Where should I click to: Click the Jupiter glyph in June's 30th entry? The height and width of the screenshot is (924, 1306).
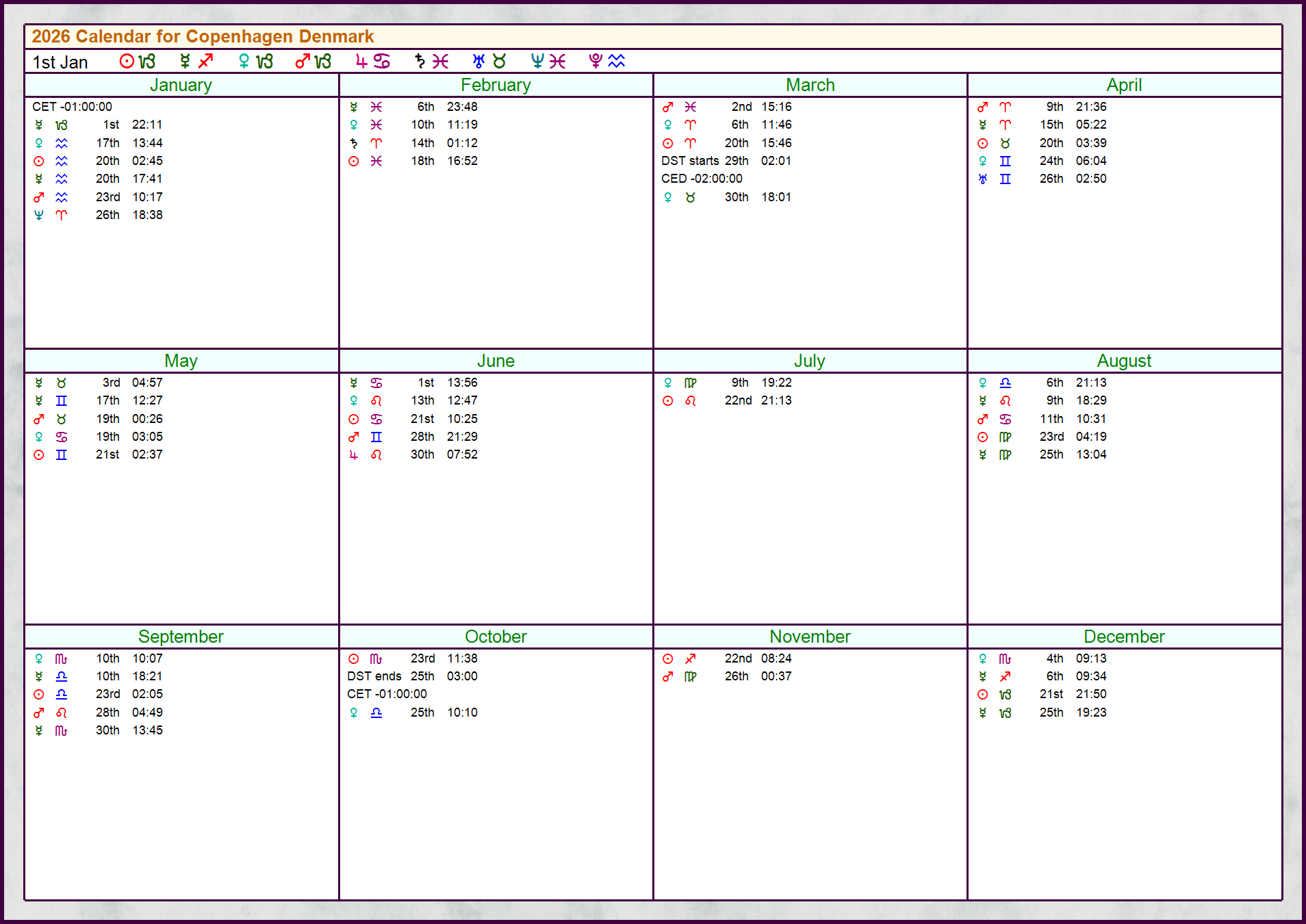tap(354, 455)
